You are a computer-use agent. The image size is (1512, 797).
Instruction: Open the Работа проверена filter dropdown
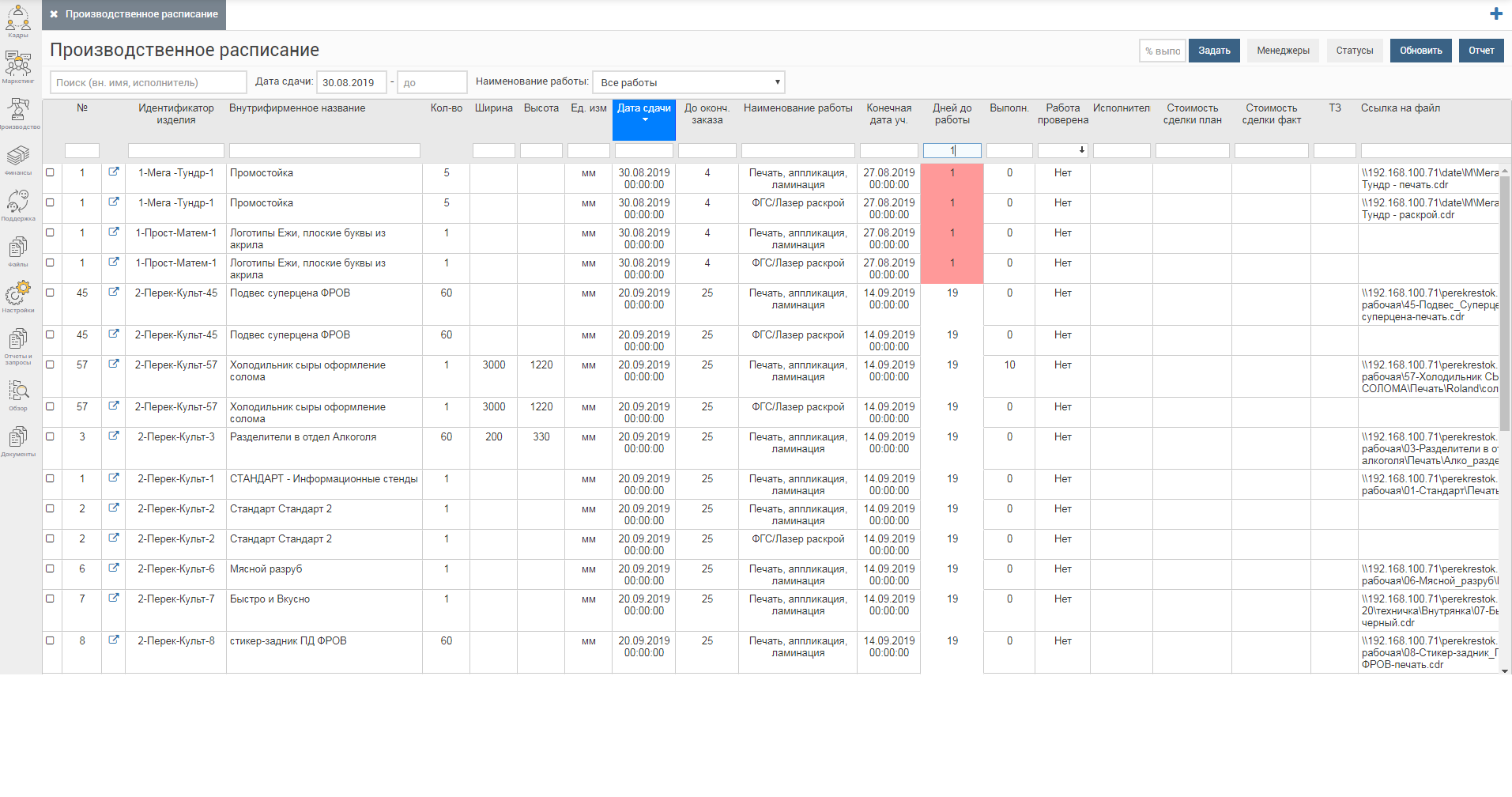point(1062,150)
